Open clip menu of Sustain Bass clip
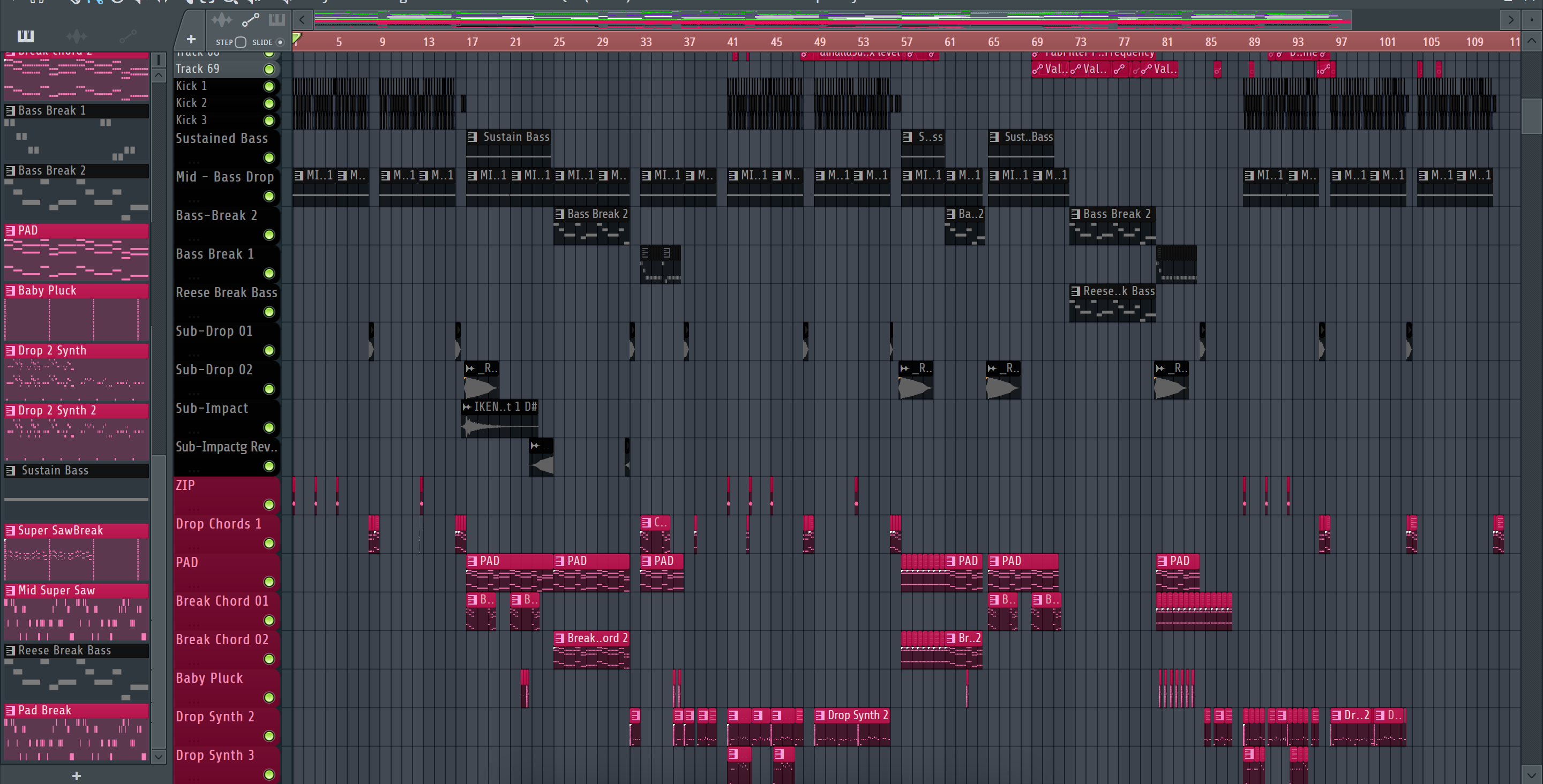This screenshot has height=784, width=1543. [x=473, y=137]
